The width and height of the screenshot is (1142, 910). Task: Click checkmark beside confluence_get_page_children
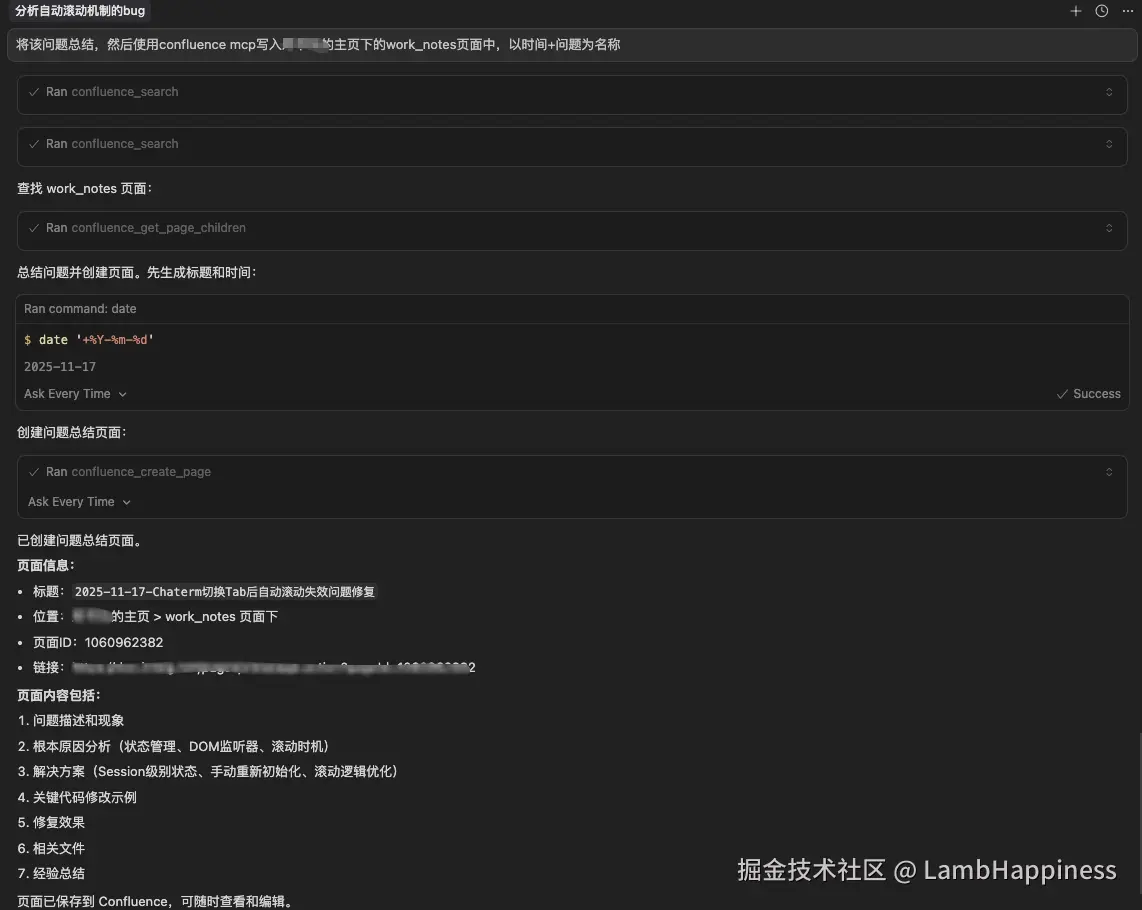coord(34,228)
